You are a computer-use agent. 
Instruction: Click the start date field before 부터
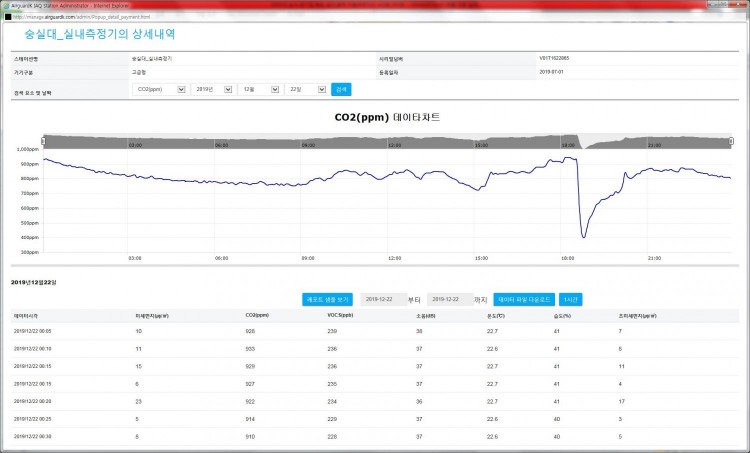pyautogui.click(x=381, y=299)
